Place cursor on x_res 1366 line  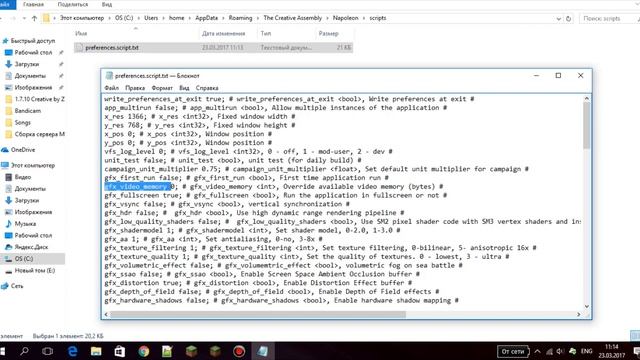pyautogui.click(x=200, y=117)
